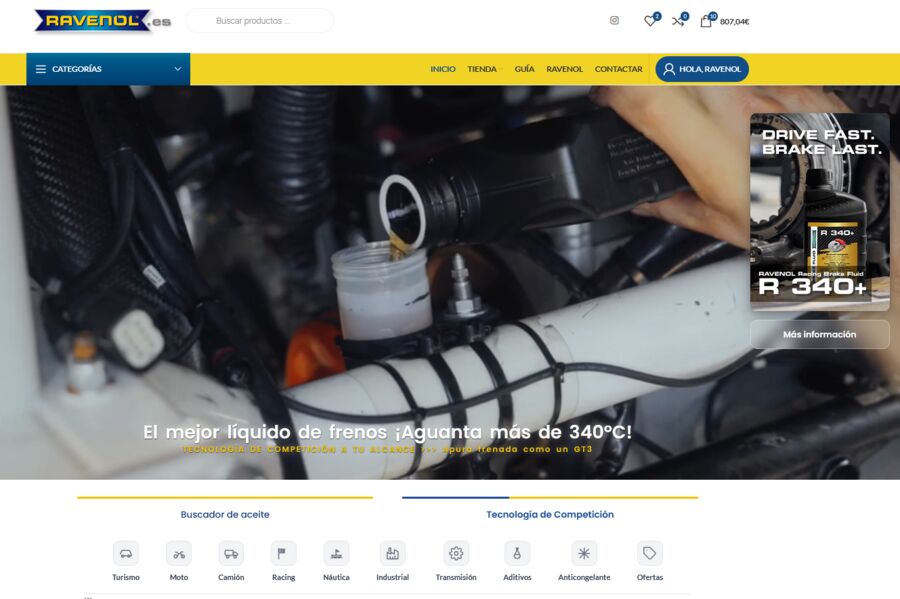
Task: Click the hamburger icon beside Categorías
Action: pos(41,69)
